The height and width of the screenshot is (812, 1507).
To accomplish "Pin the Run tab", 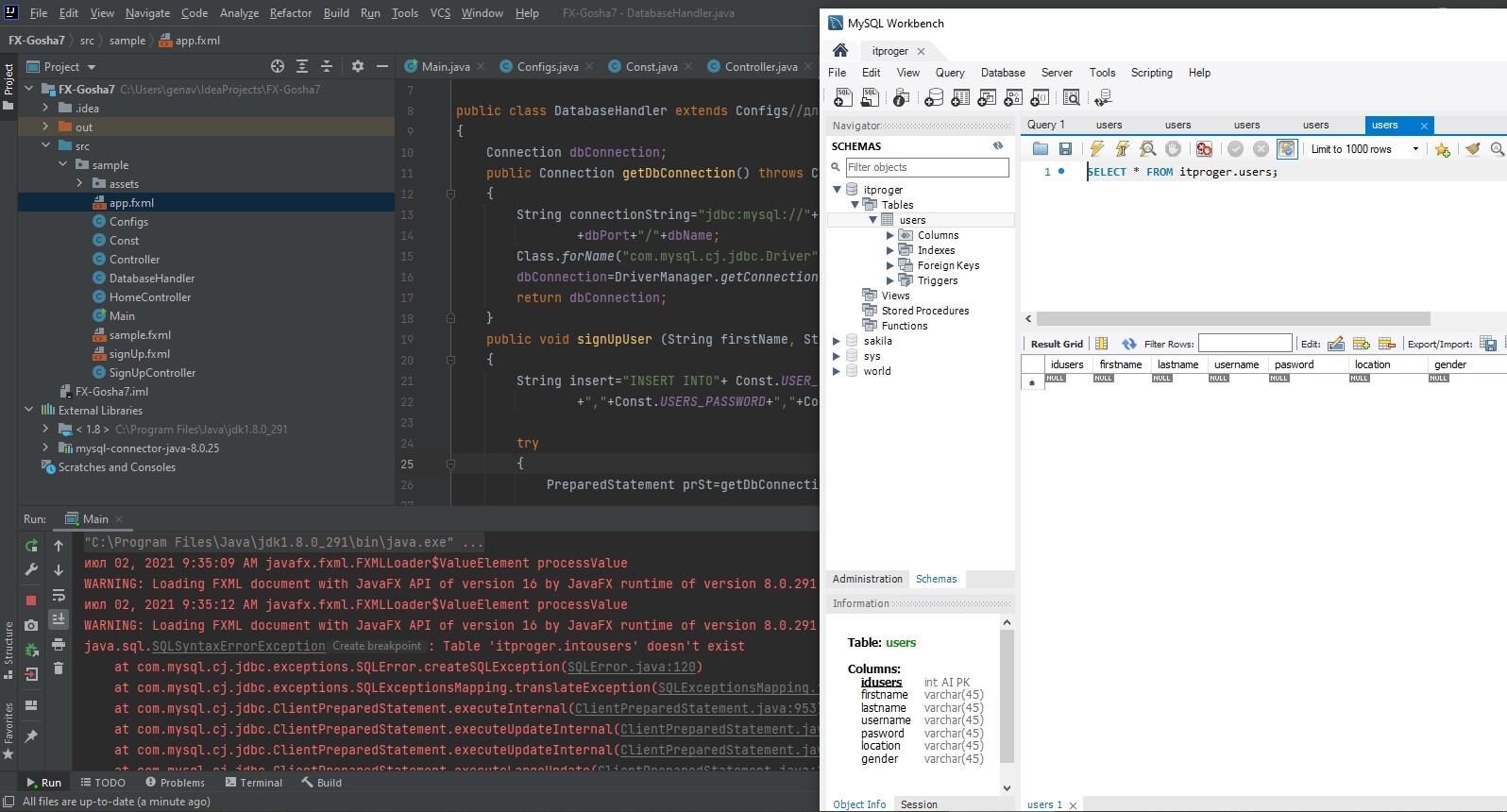I will pyautogui.click(x=31, y=736).
